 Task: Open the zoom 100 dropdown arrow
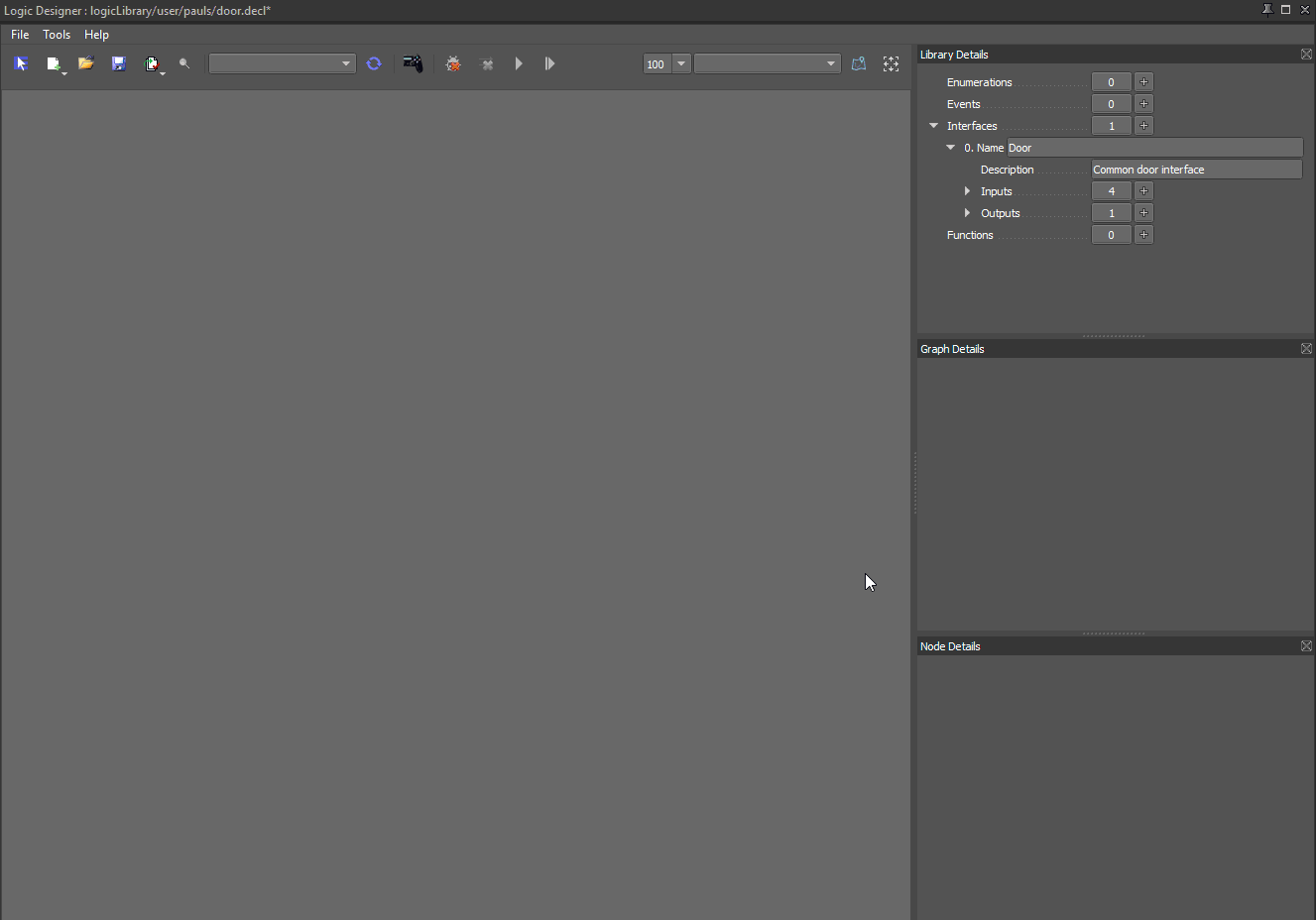pos(681,63)
